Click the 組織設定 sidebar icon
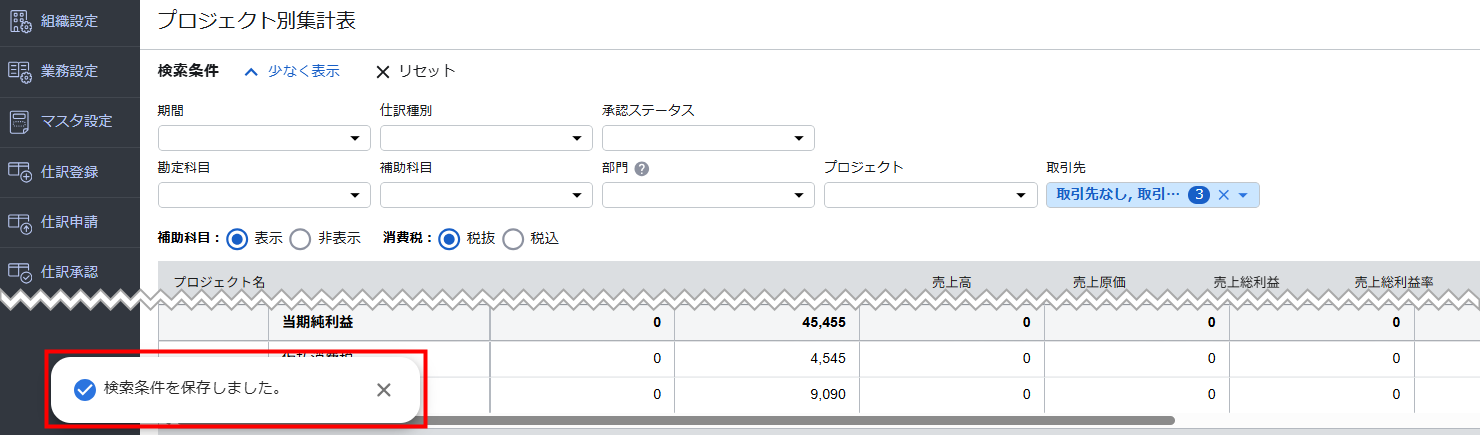The image size is (1480, 435). 20,21
